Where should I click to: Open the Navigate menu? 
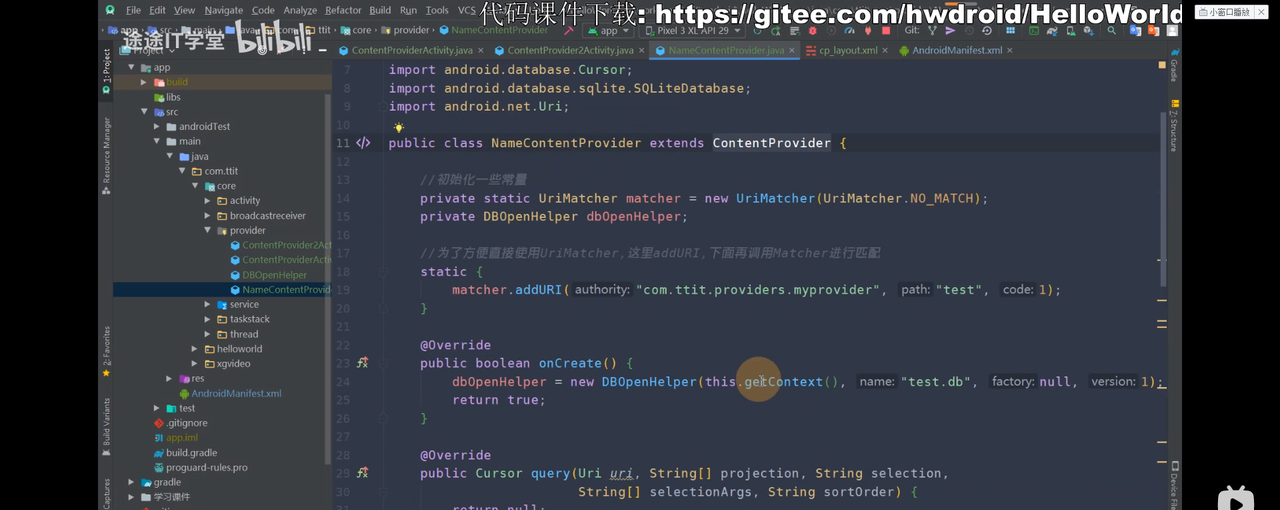point(223,10)
